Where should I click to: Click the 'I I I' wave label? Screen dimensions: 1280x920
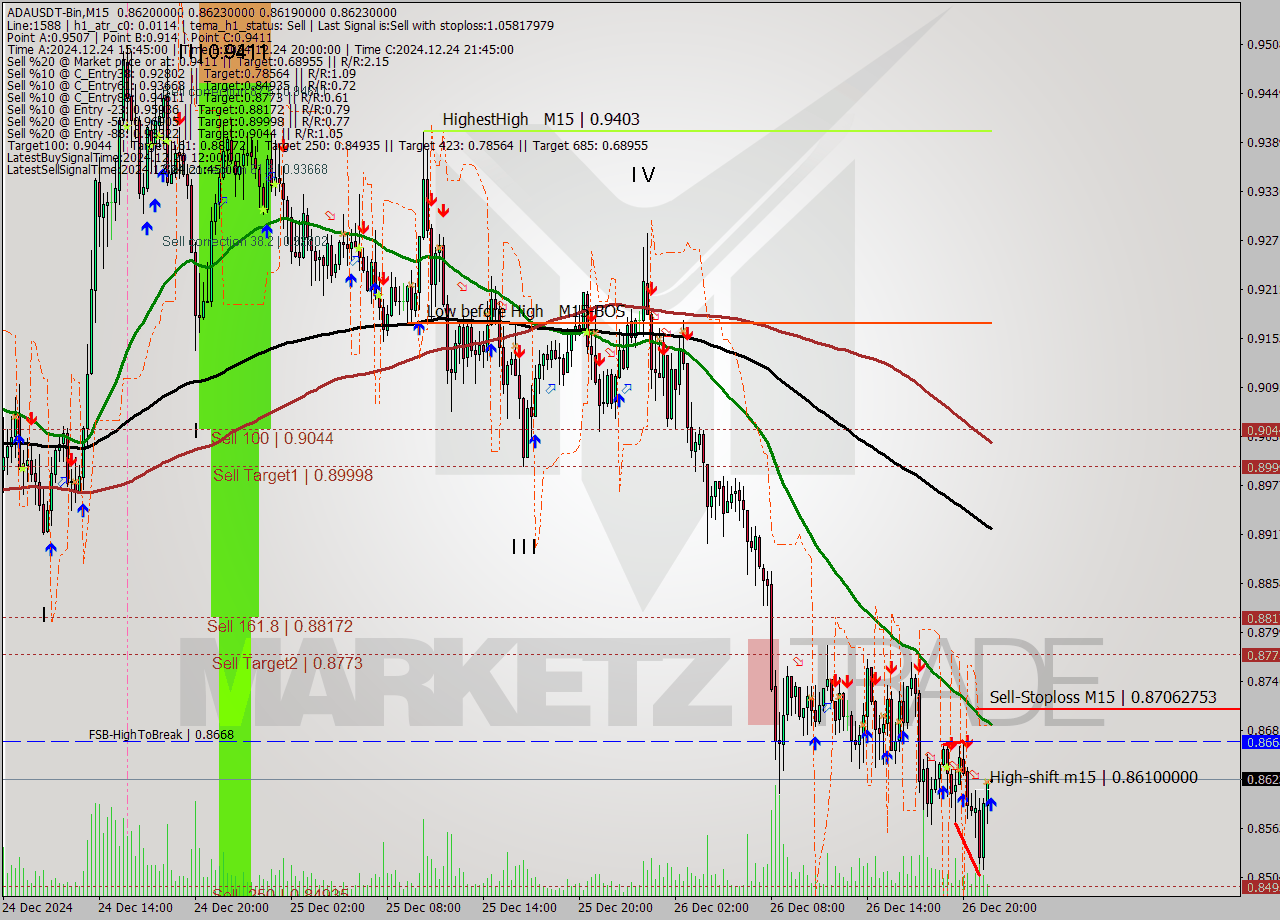point(524,546)
